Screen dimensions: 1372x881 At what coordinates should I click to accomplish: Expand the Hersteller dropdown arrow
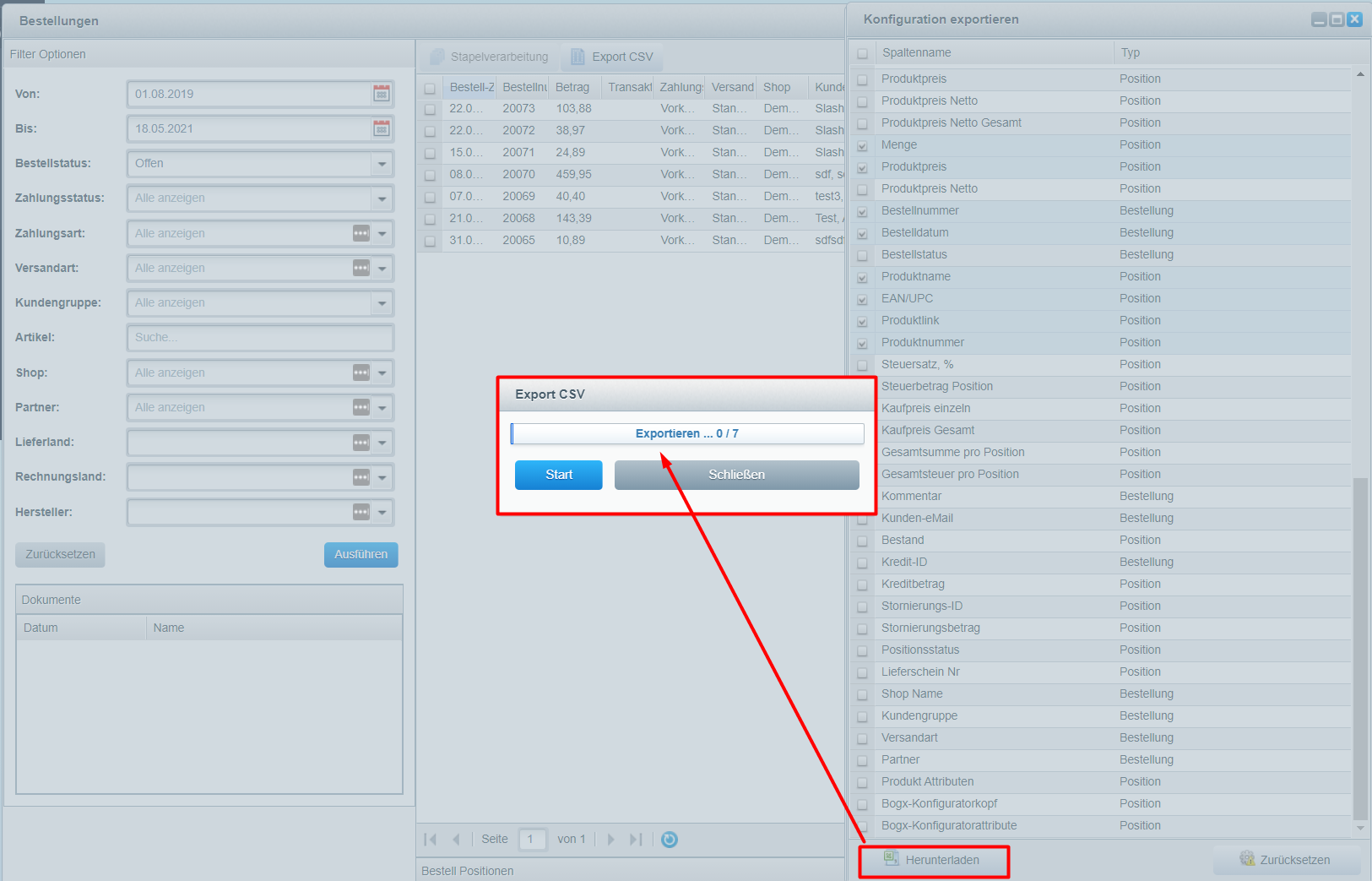tap(382, 512)
